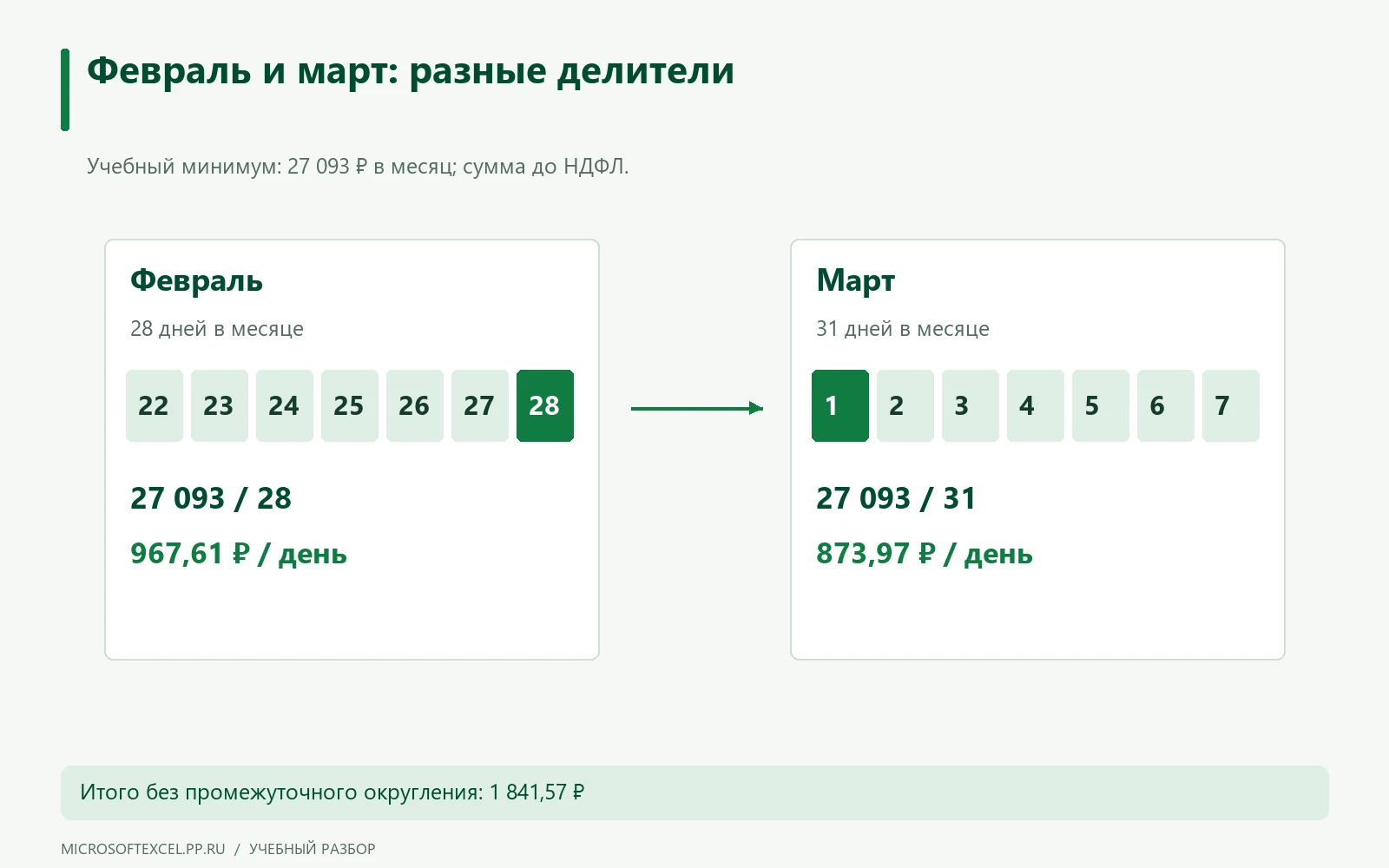The image size is (1389, 868).
Task: Click the formula "27 093 / 31"
Action: (x=896, y=498)
